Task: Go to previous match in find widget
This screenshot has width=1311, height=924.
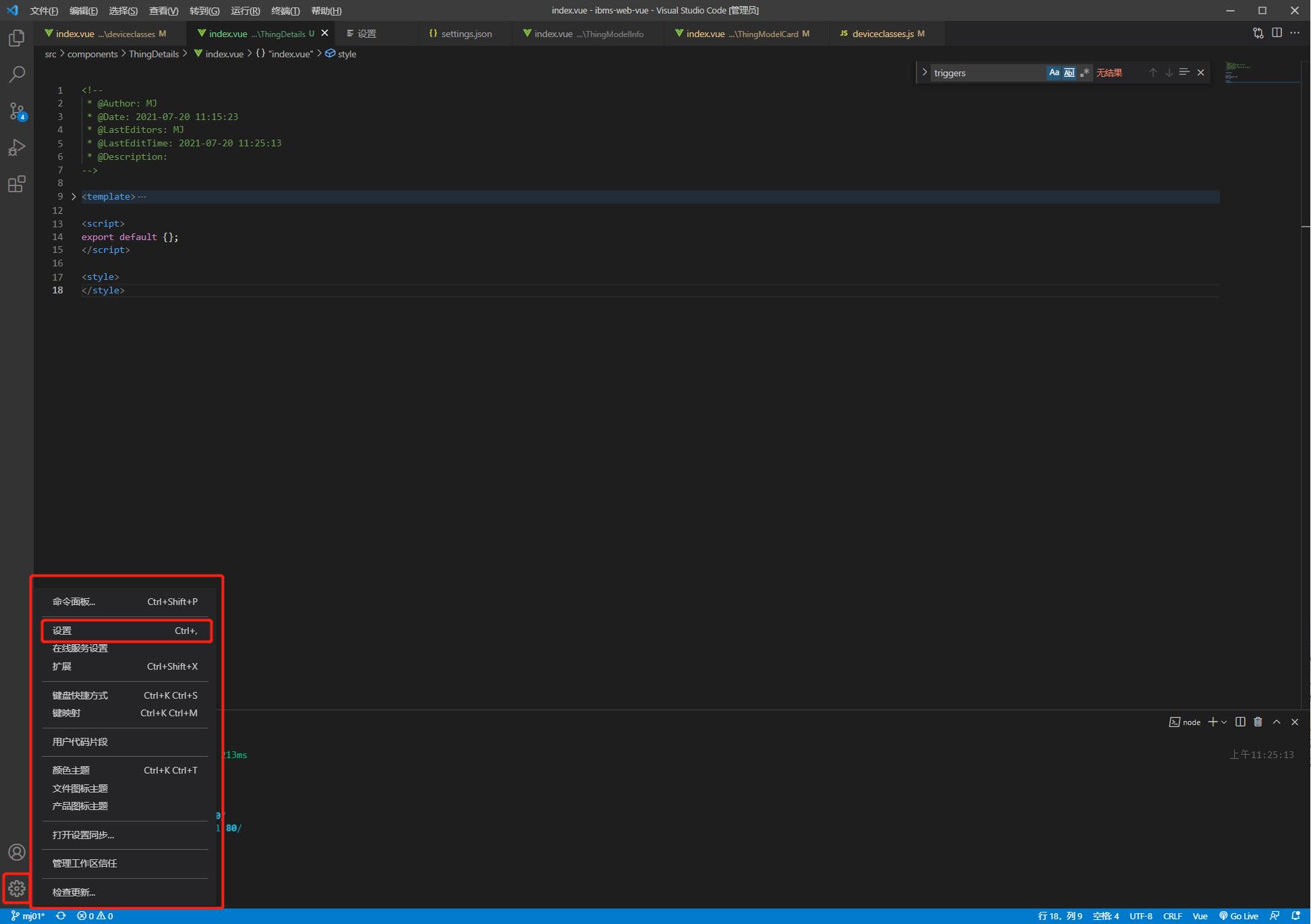Action: tap(1153, 72)
